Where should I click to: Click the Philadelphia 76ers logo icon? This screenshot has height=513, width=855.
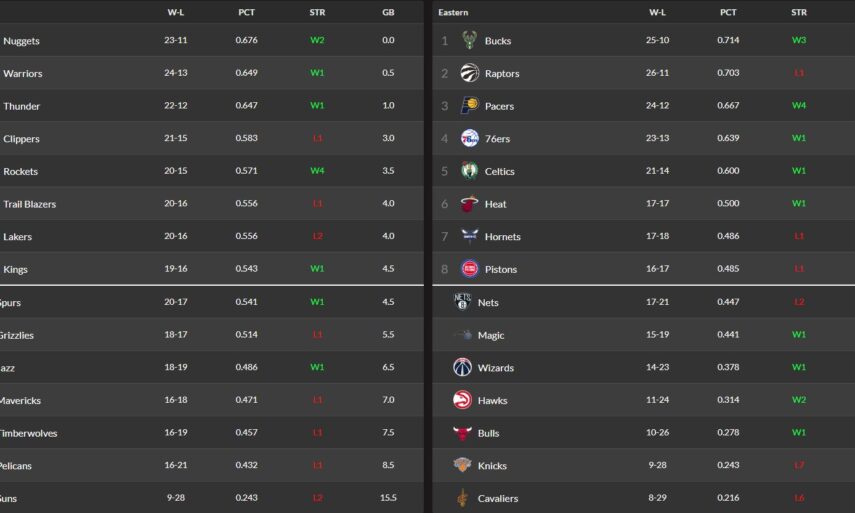tap(469, 138)
